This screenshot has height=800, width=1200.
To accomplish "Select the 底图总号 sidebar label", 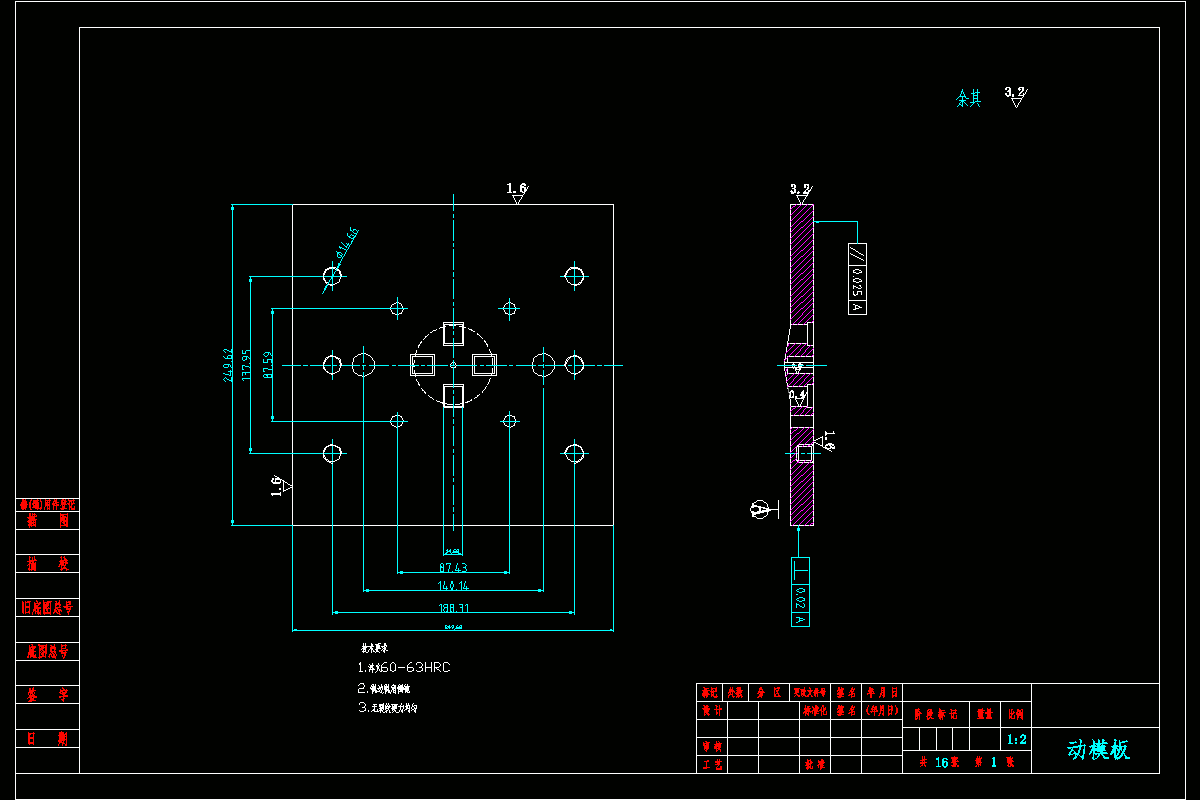I will [x=48, y=651].
